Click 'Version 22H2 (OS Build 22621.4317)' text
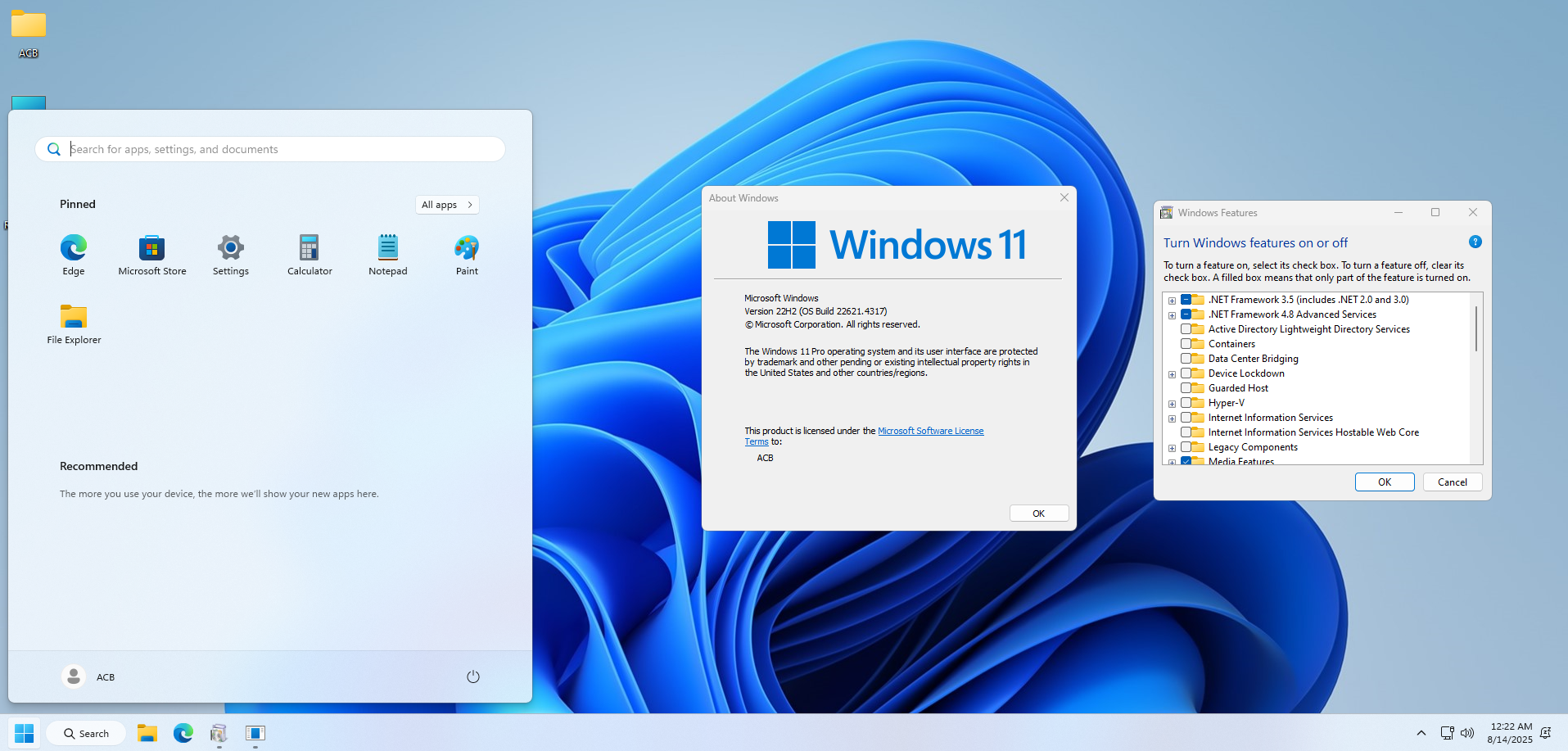The width and height of the screenshot is (1568, 751). click(816, 311)
